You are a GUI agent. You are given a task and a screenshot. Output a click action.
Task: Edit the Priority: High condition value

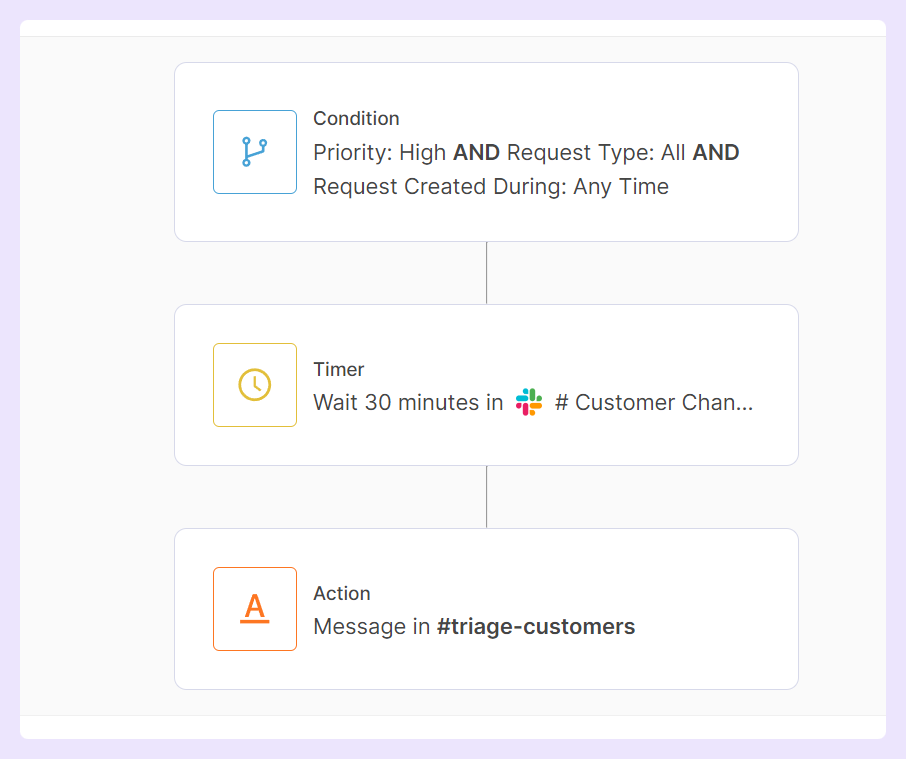tap(378, 153)
